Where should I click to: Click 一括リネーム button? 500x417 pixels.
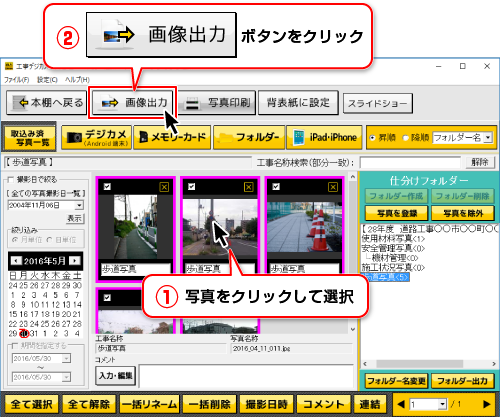pos(149,404)
